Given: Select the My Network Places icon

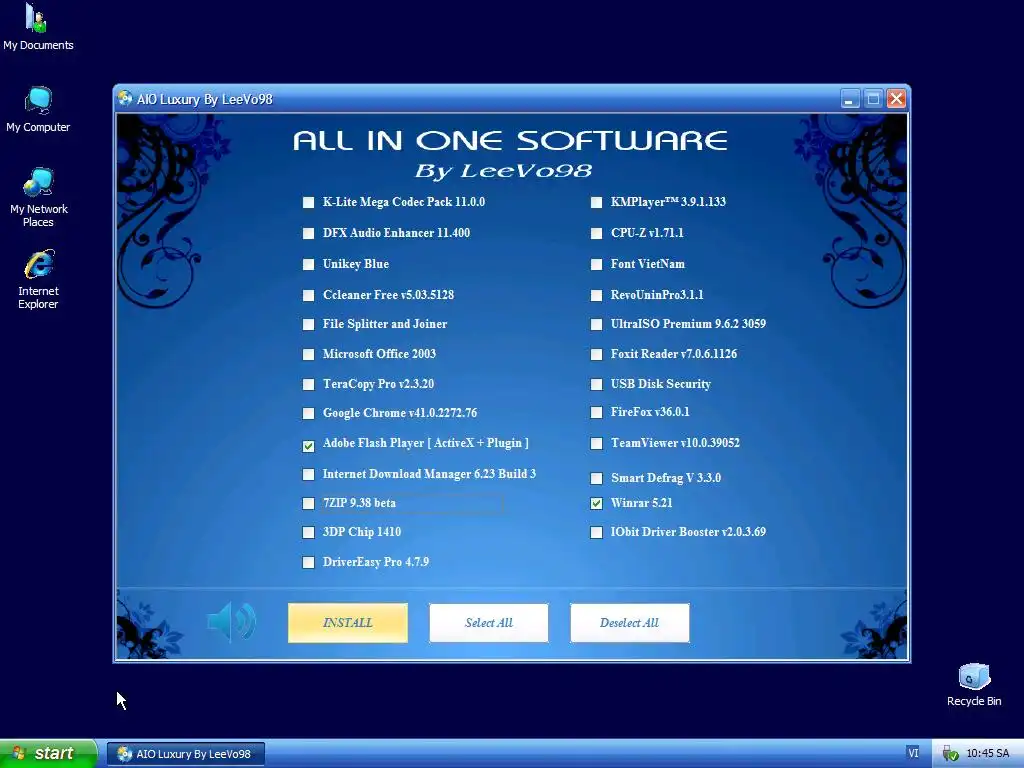Looking at the screenshot, I should coord(39,197).
